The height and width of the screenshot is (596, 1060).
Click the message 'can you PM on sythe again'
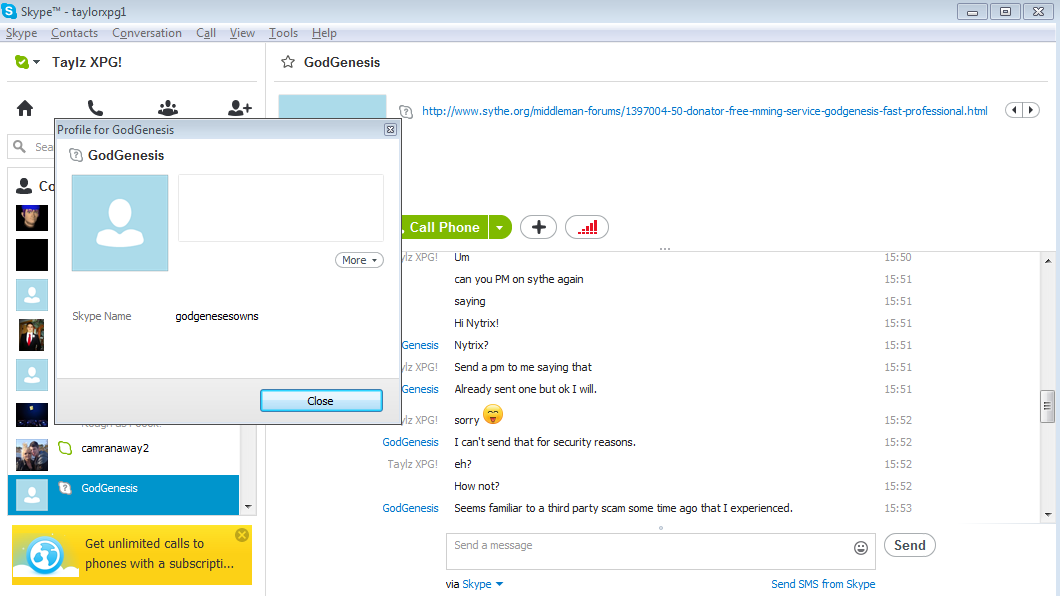[519, 279]
